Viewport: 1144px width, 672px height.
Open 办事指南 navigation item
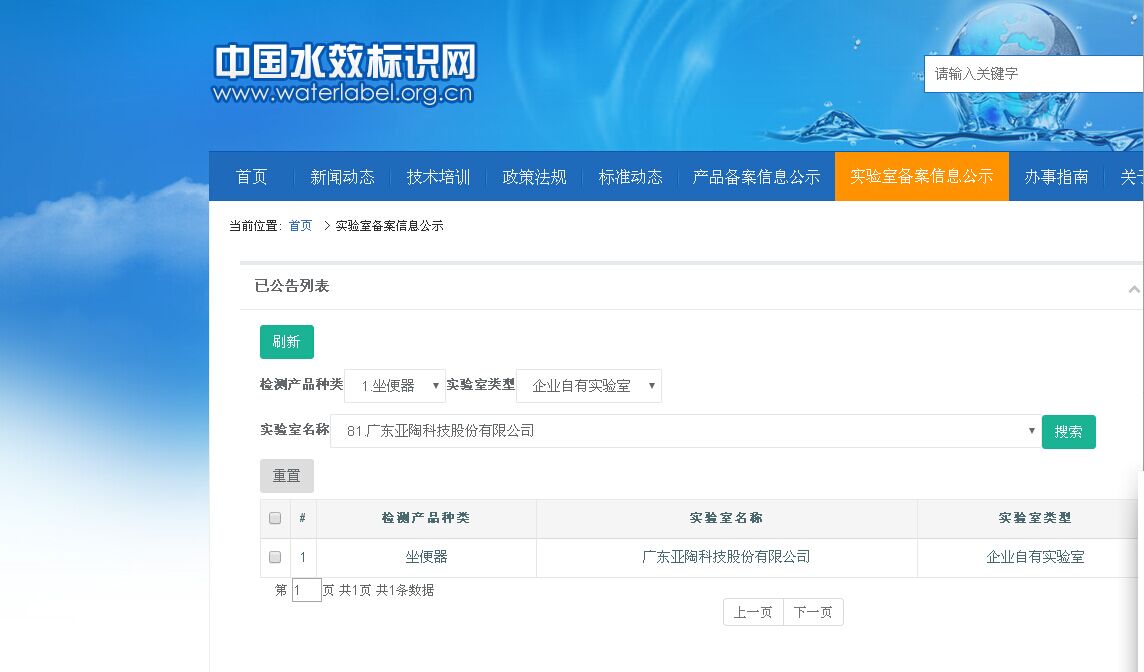1056,177
